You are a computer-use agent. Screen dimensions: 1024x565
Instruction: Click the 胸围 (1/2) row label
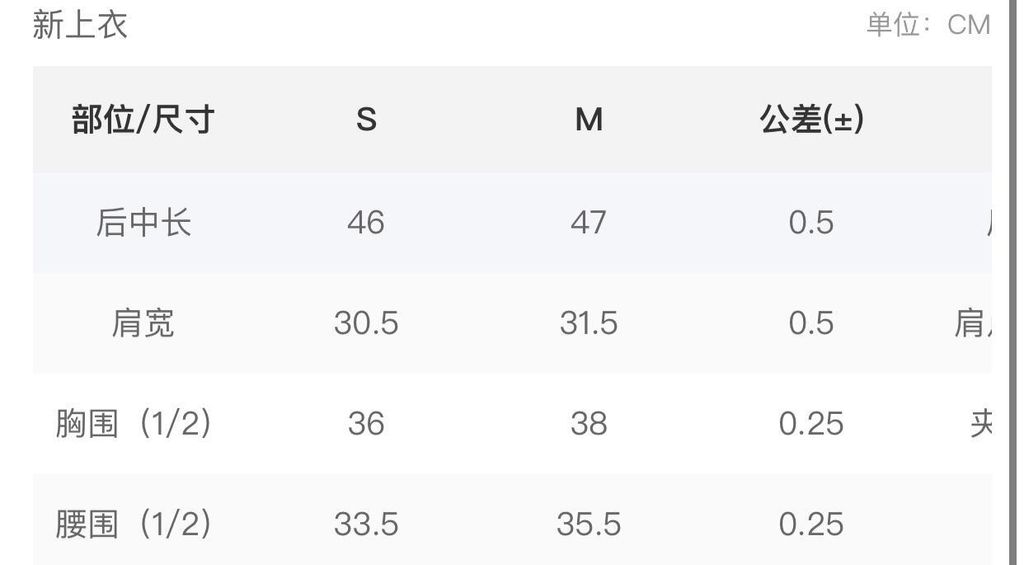click(x=133, y=424)
